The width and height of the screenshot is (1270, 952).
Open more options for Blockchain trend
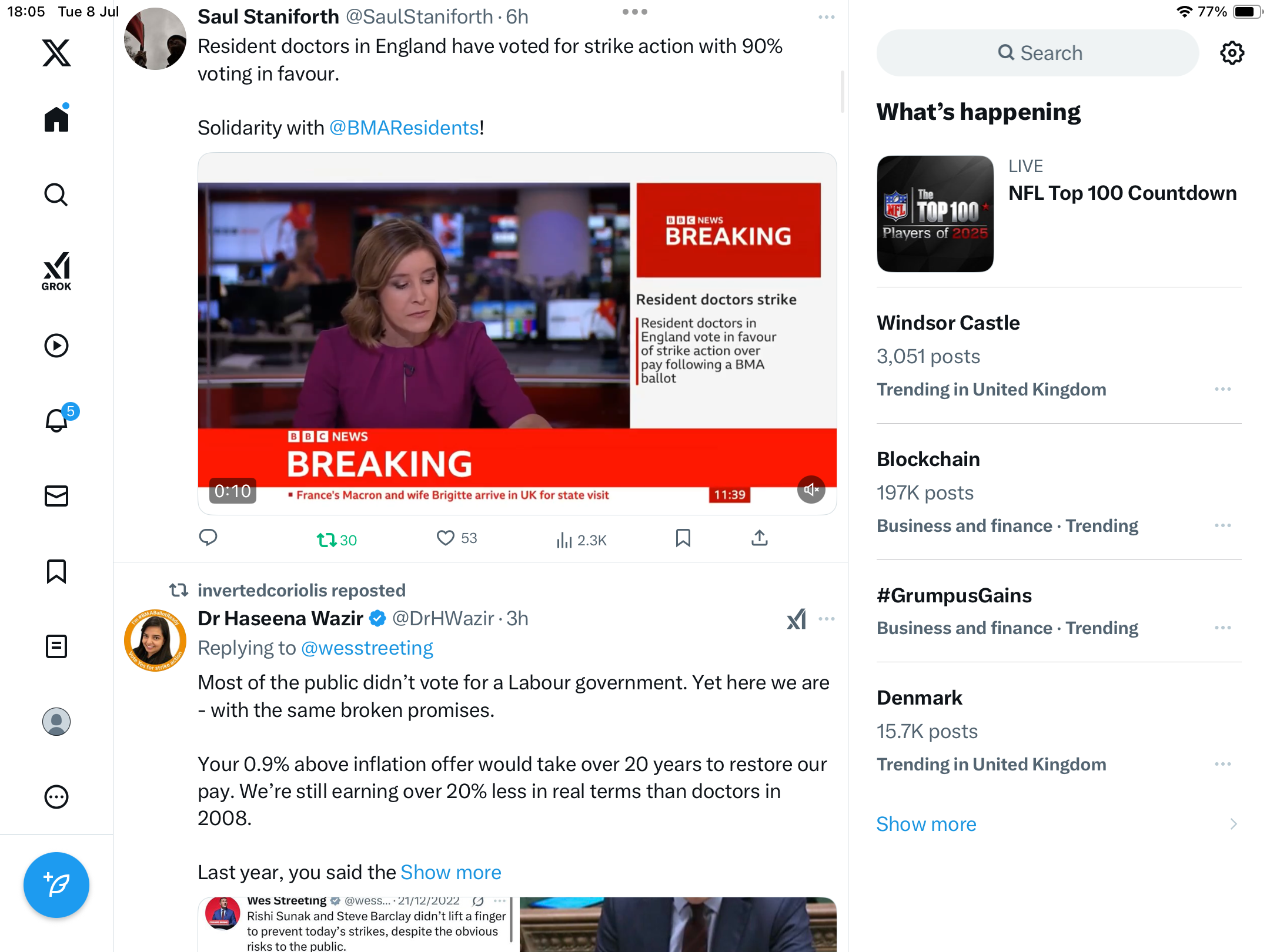(1223, 525)
